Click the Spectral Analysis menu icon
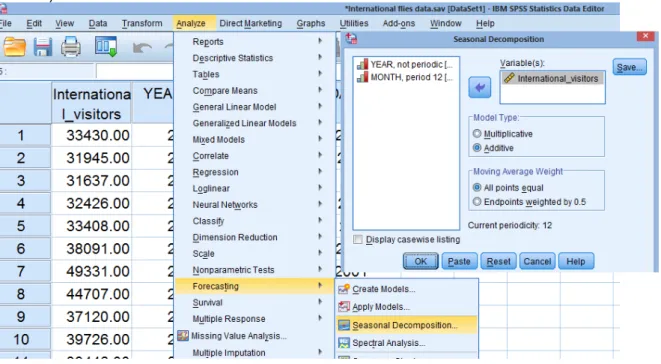The height and width of the screenshot is (364, 661). click(344, 343)
